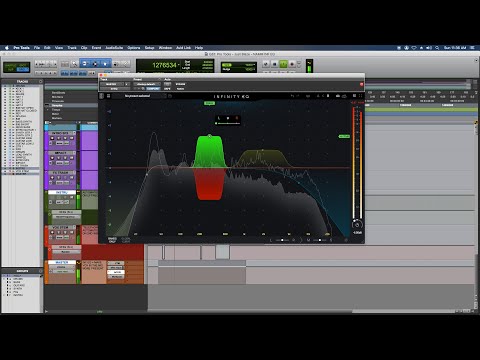Click the volume icon in the menu bar
The image size is (480, 360).
(x=429, y=48)
